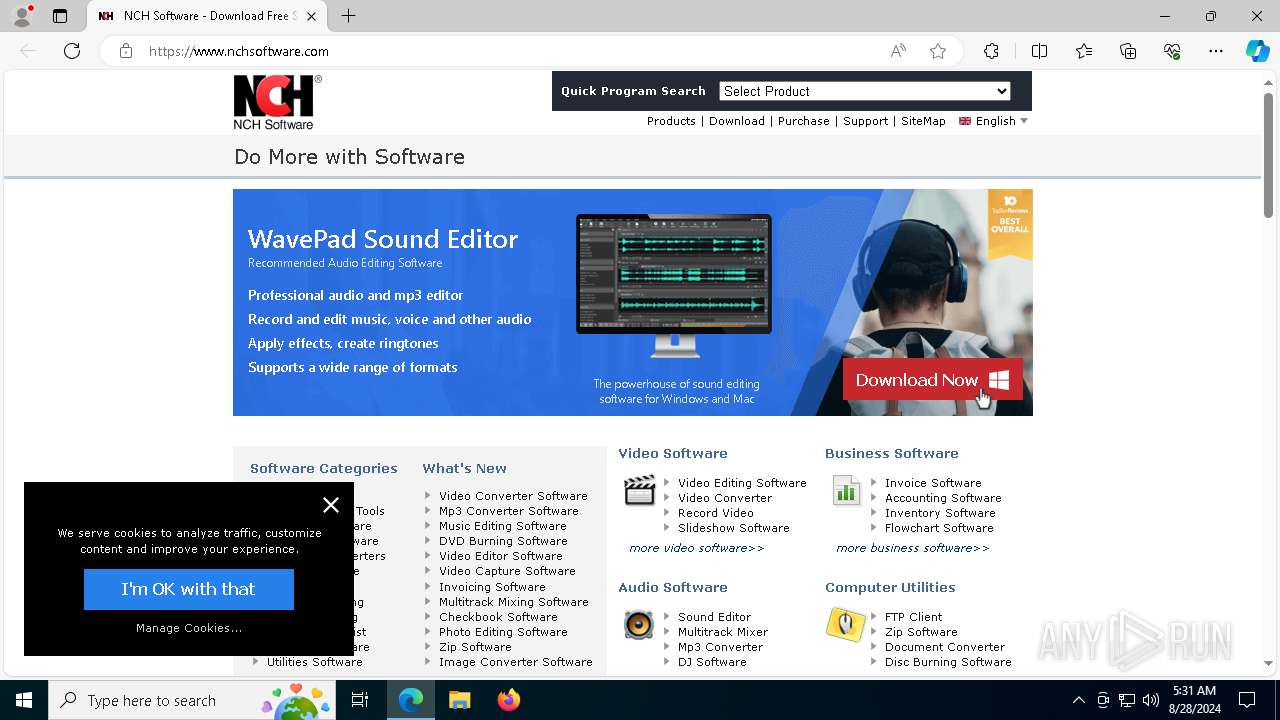1280x720 pixels.
Task: Open the Edge profile icon
Action: [x=22, y=16]
